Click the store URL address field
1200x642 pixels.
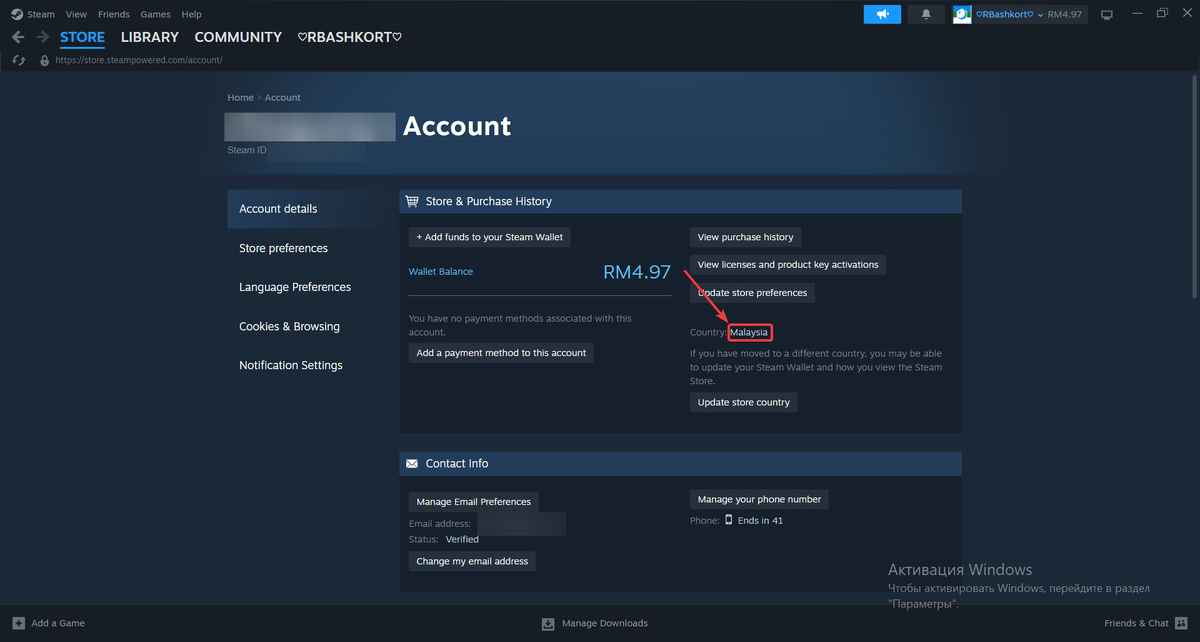(138, 60)
